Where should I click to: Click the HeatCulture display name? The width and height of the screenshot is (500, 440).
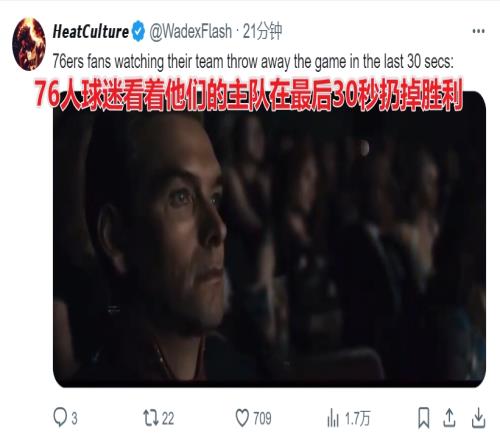click(x=91, y=32)
